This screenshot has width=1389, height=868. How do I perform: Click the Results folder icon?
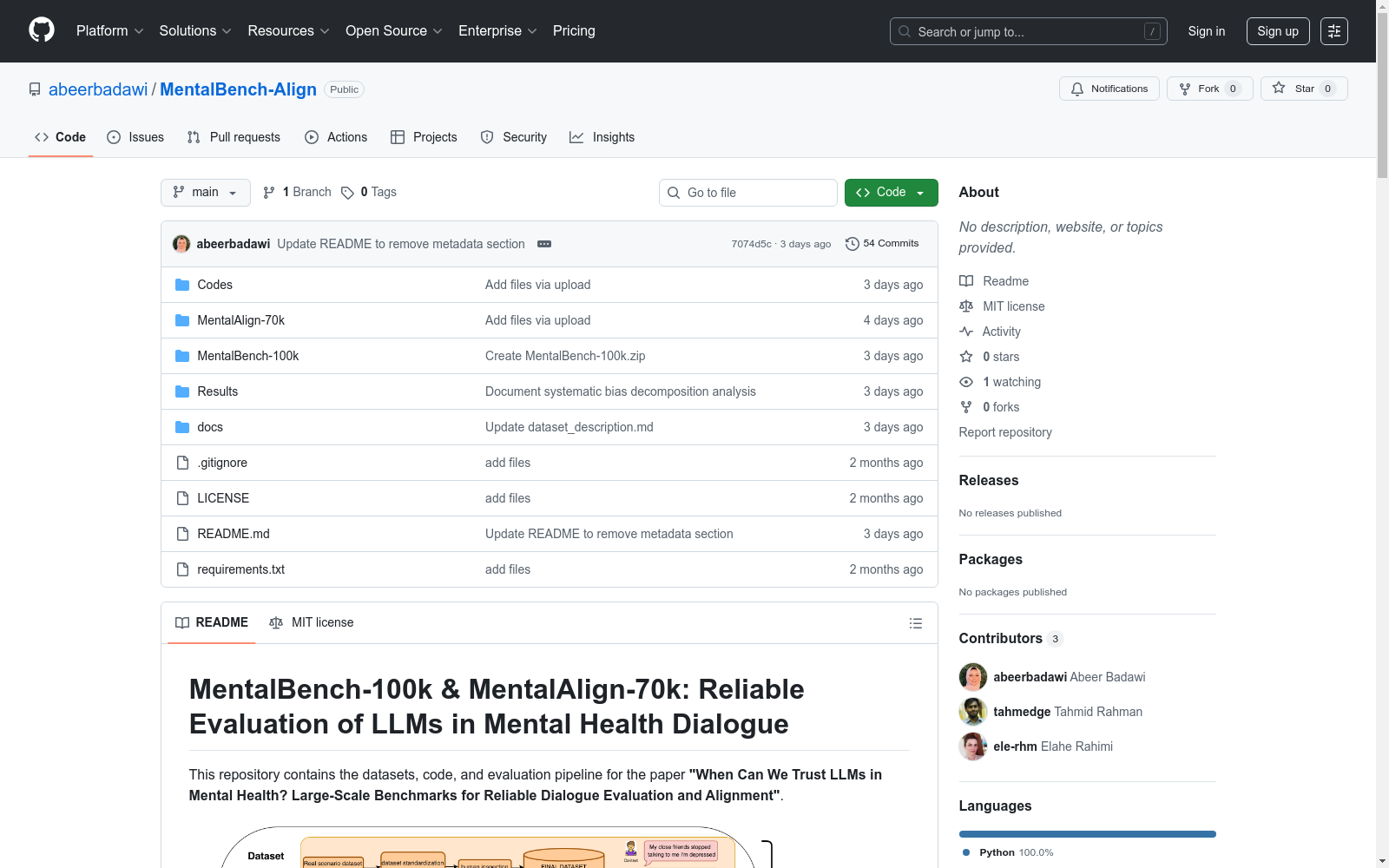tap(182, 391)
